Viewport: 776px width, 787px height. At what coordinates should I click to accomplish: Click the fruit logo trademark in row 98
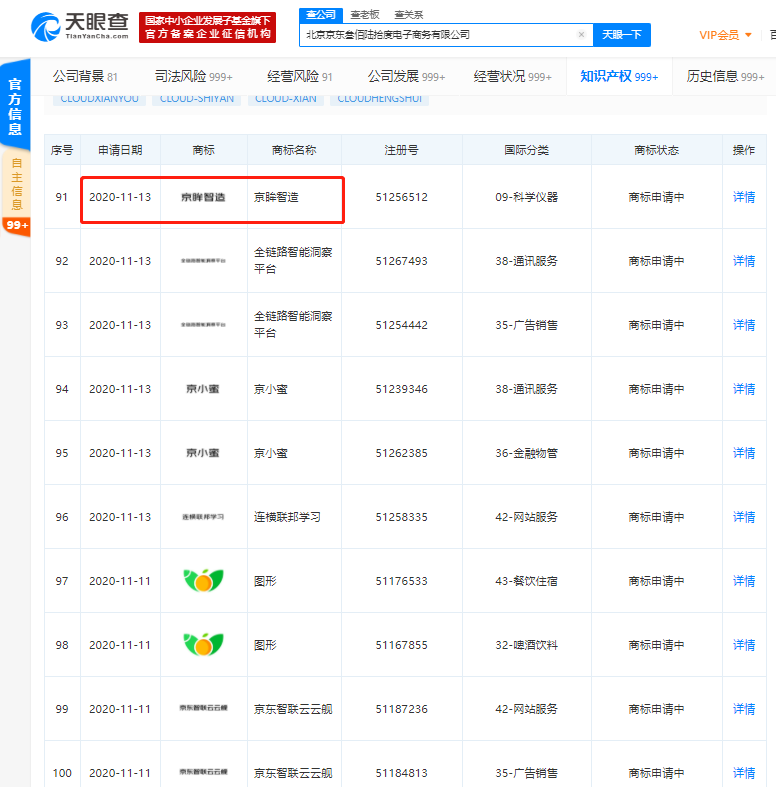(x=203, y=644)
